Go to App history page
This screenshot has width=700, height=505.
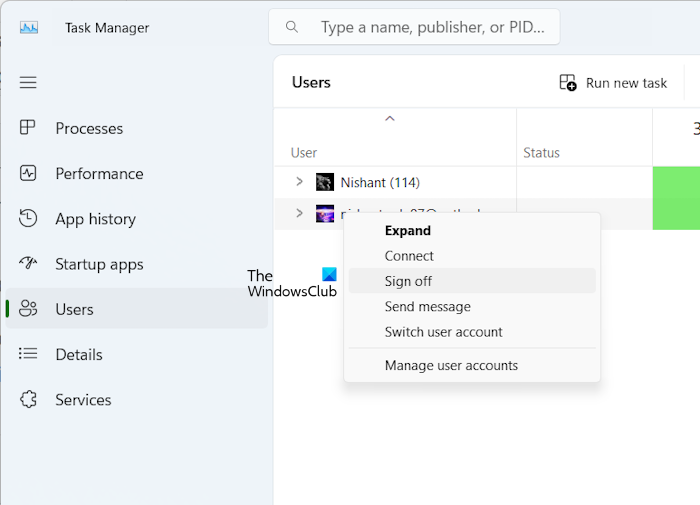(x=136, y=219)
